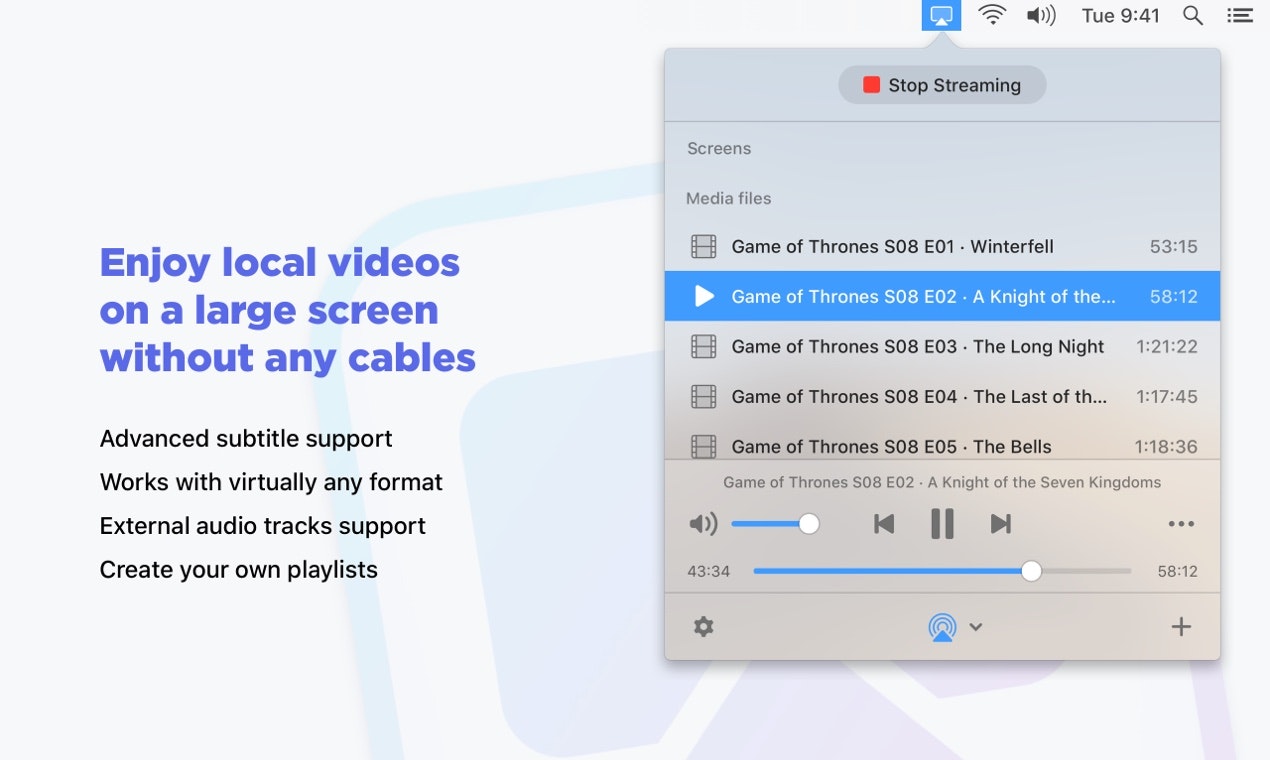Open the streaming app menu bar icon

click(x=941, y=15)
